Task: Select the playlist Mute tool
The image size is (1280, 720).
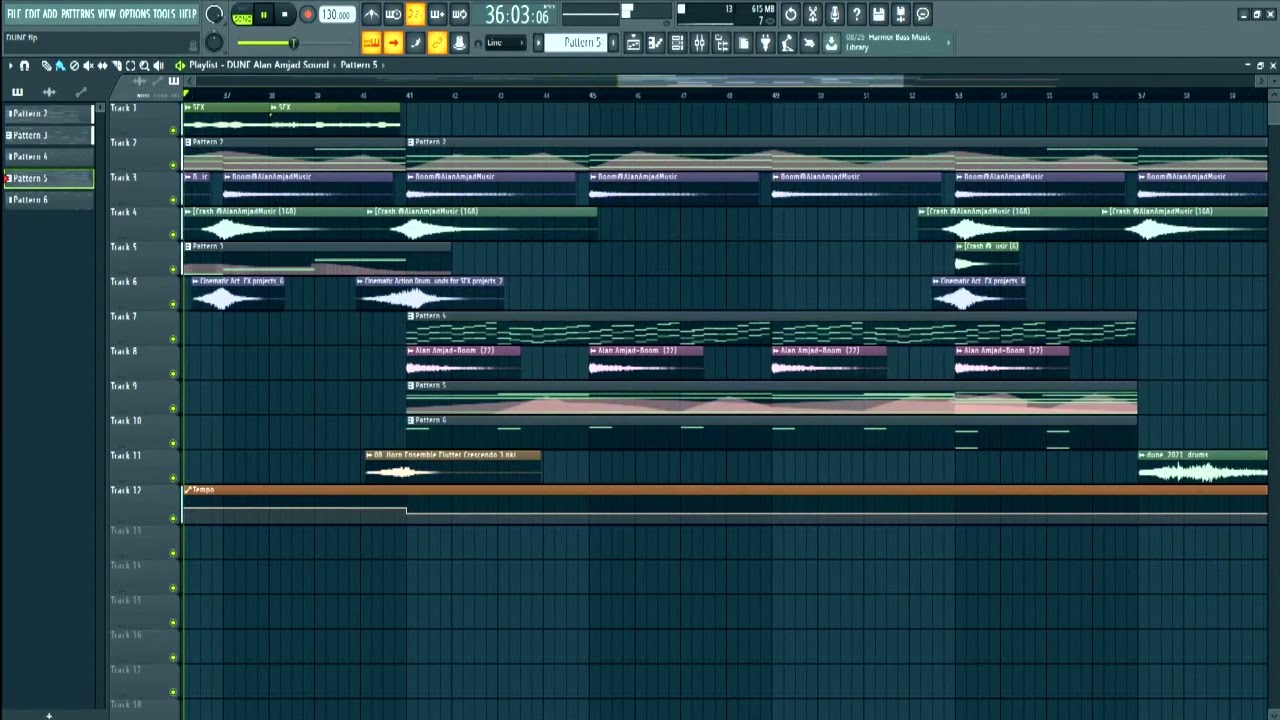Action: click(x=88, y=65)
